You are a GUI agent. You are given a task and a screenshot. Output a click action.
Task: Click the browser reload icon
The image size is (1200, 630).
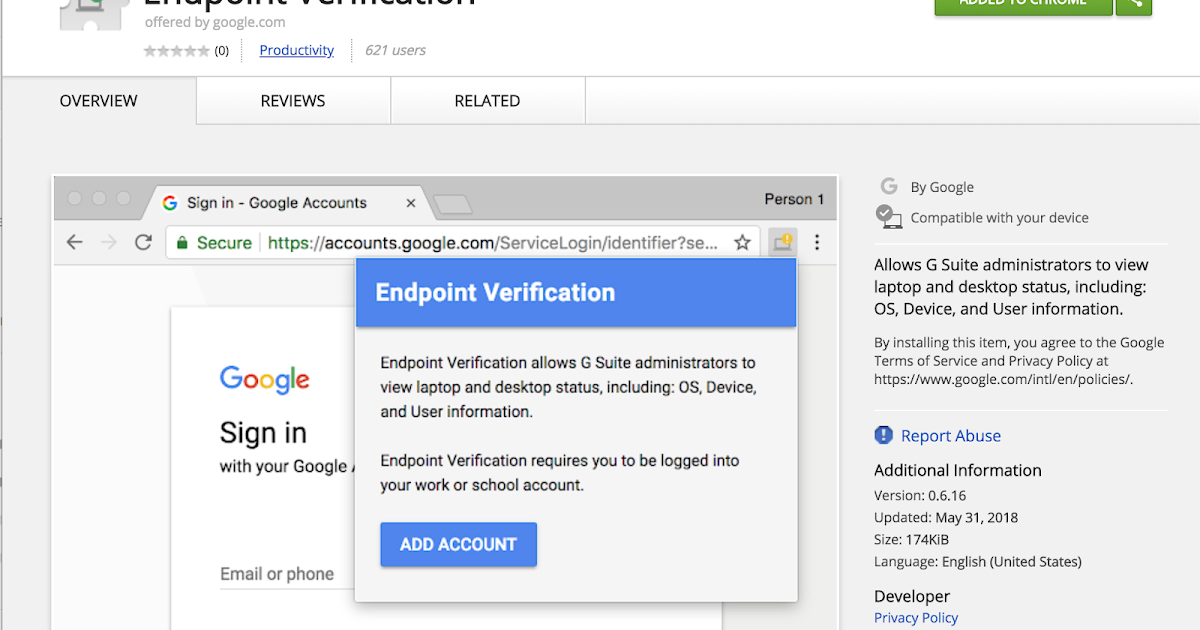pos(143,242)
